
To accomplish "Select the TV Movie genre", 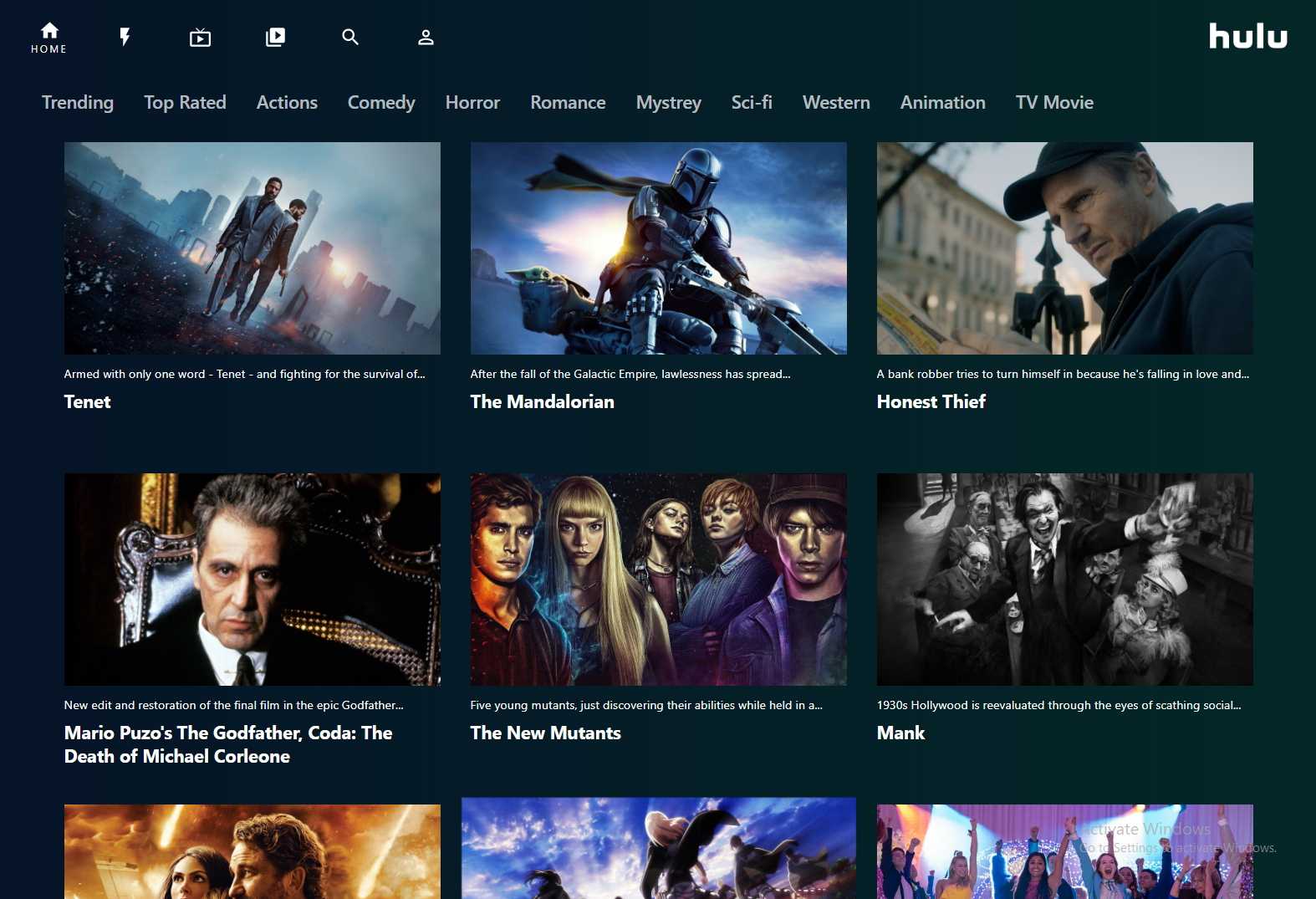I will click(x=1054, y=103).
